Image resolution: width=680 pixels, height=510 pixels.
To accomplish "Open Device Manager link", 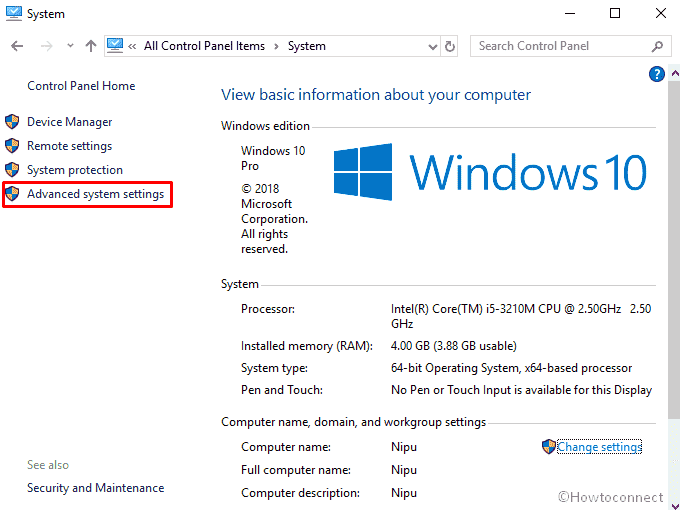I will [x=69, y=122].
